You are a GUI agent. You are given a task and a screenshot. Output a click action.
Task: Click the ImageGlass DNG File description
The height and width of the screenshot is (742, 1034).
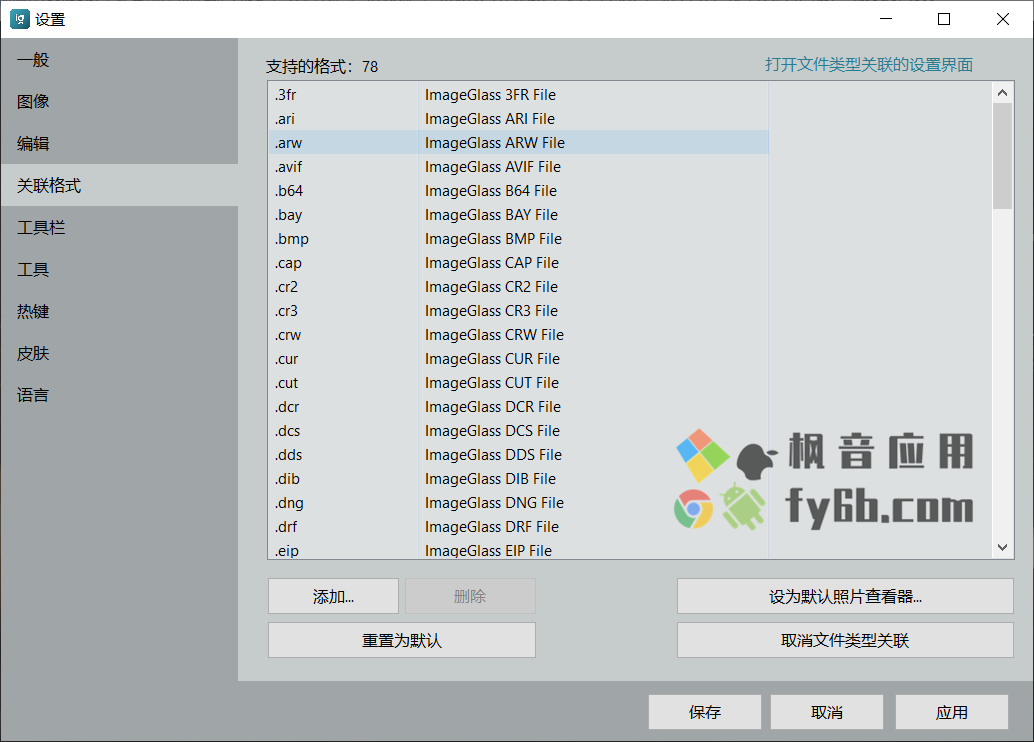[495, 503]
